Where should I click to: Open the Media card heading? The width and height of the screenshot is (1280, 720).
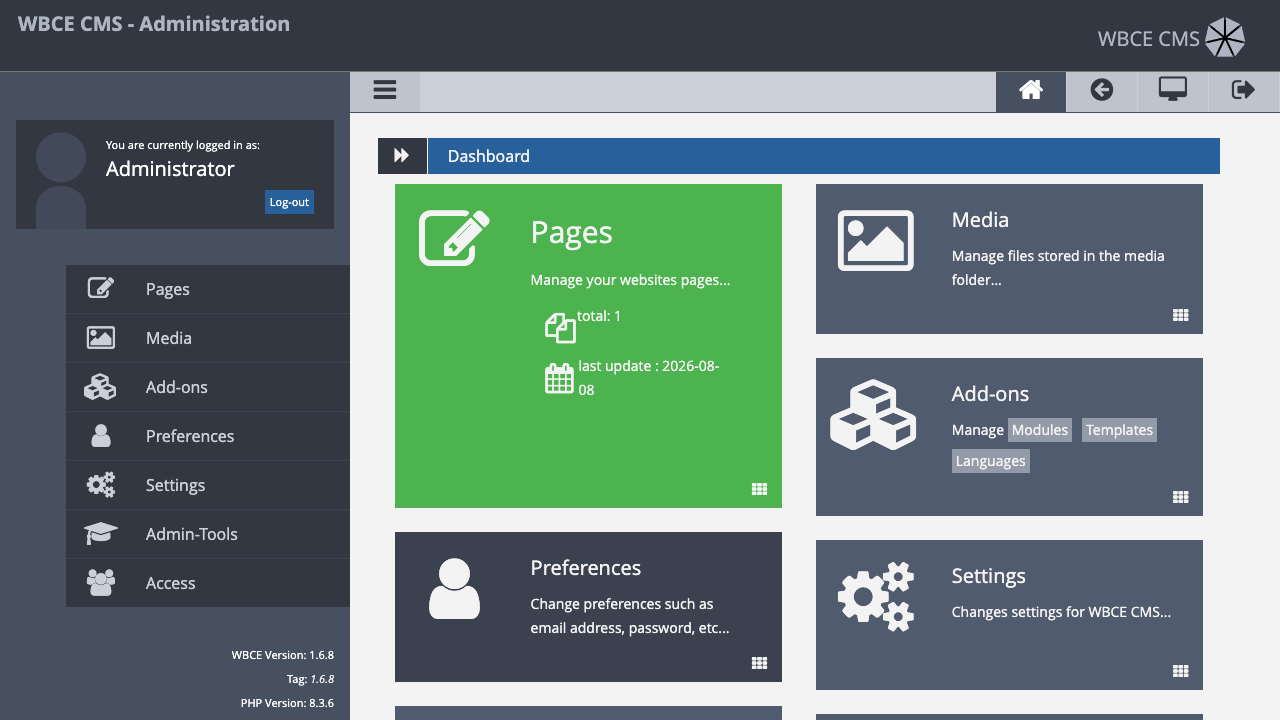tap(980, 220)
